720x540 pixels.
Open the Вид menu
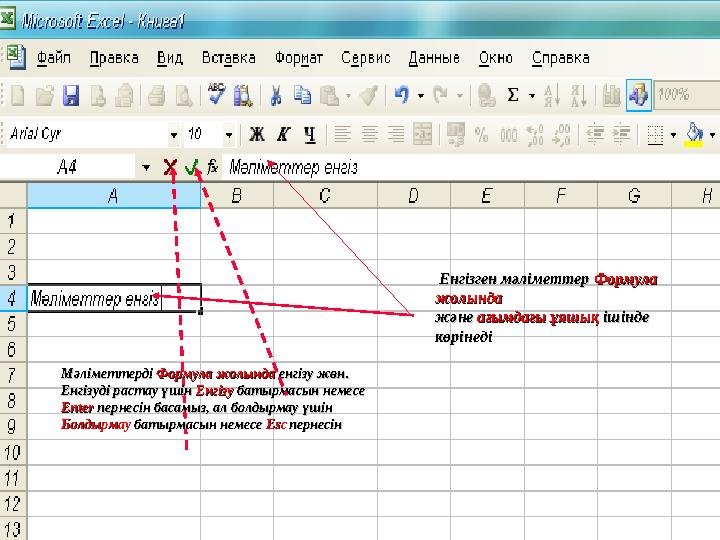(170, 58)
